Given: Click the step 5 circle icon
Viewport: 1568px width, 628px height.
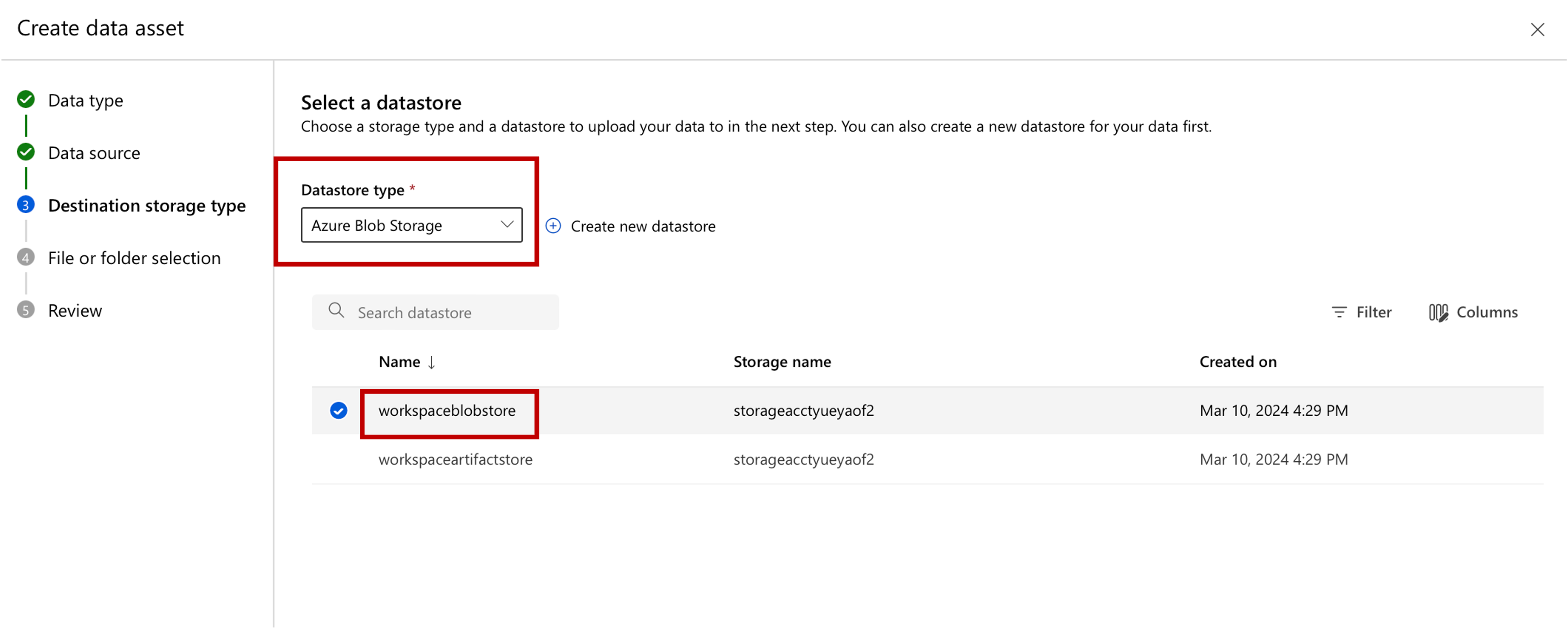Looking at the screenshot, I should point(26,310).
